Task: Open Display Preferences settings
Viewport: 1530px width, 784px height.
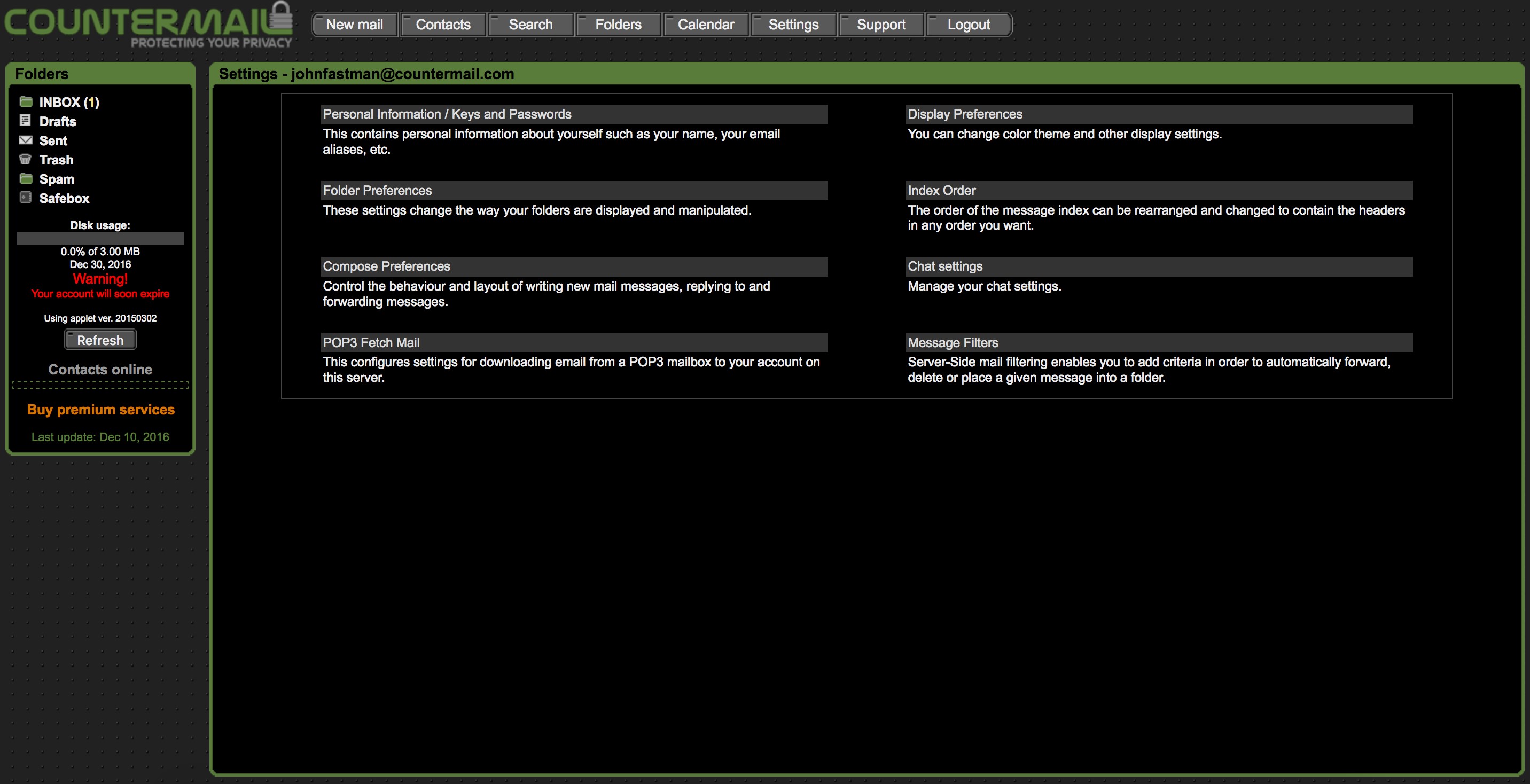Action: click(965, 114)
